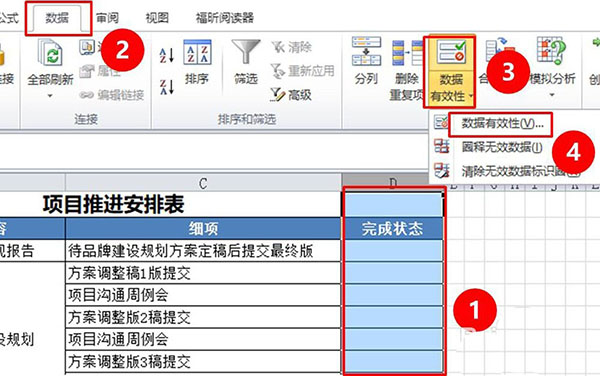Open the 数据 ribbon tab
600x376 pixels.
point(57,18)
